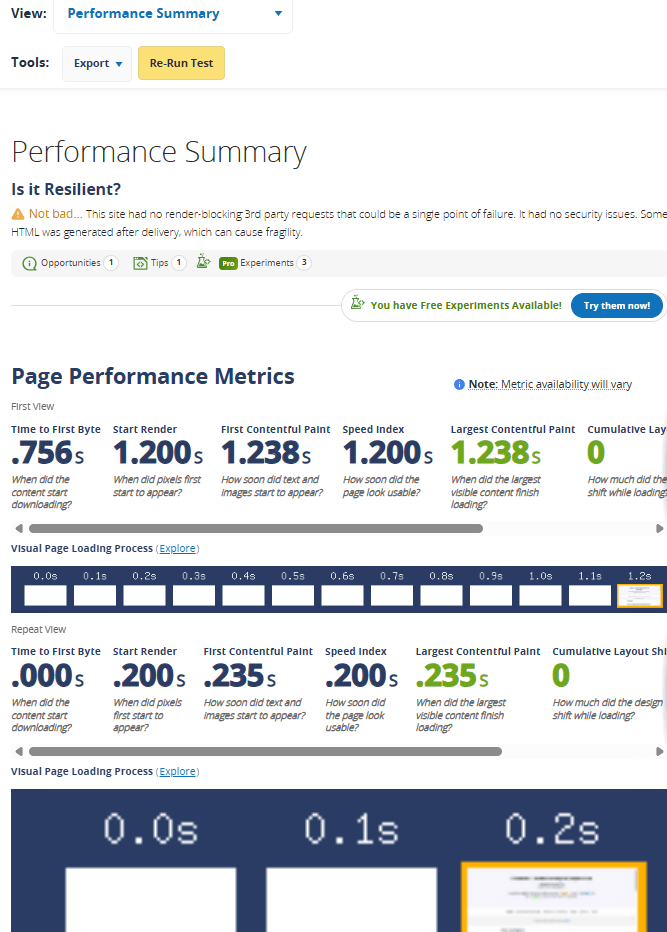Click Repeat View scrollbar right arrow
Screen dimensions: 667x932
(659, 751)
